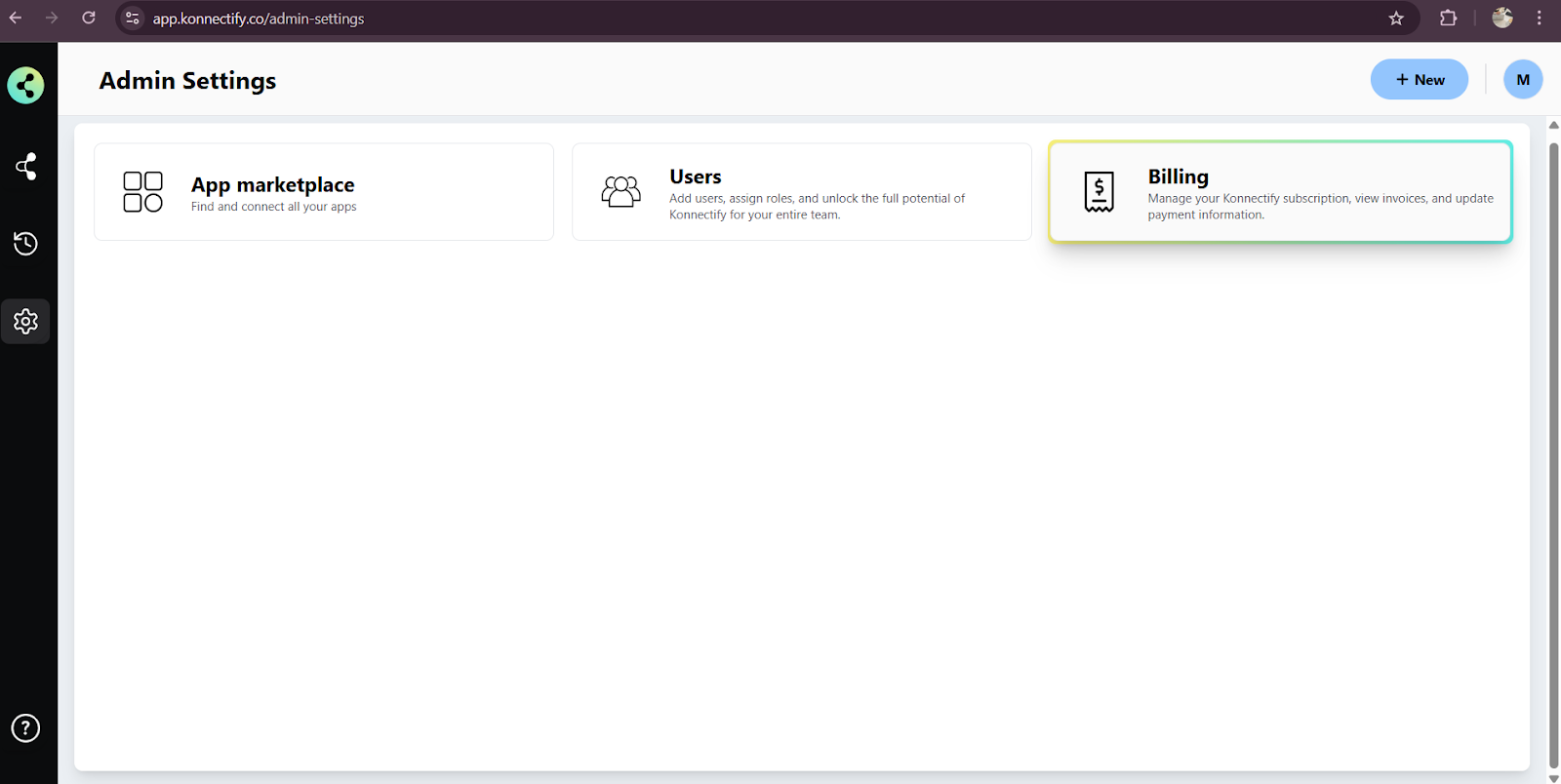Open the history clock sidebar icon
Image resolution: width=1561 pixels, height=784 pixels.
click(x=26, y=244)
